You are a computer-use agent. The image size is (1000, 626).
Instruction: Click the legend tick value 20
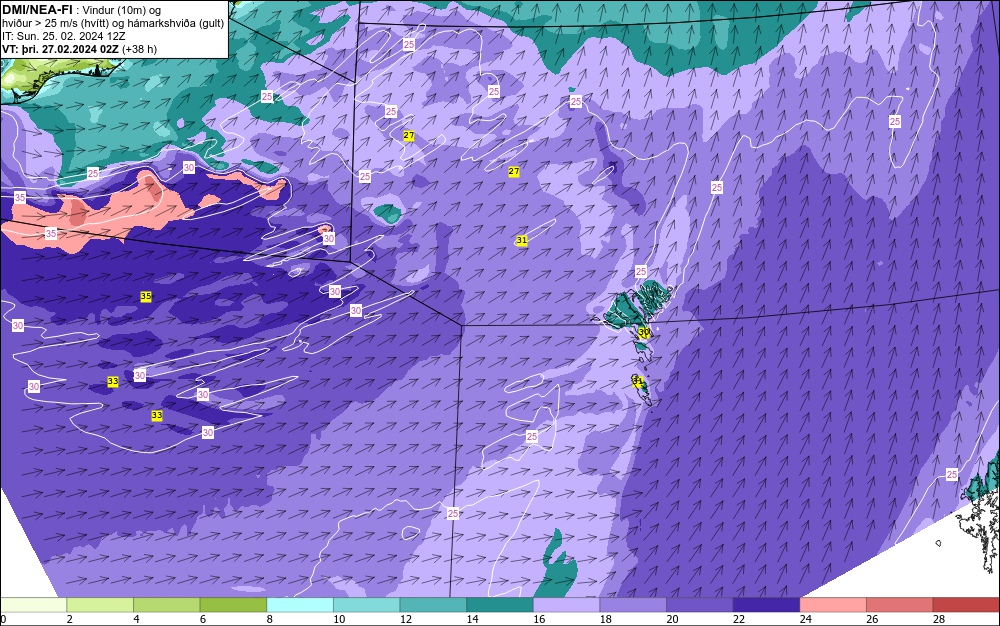click(x=672, y=619)
